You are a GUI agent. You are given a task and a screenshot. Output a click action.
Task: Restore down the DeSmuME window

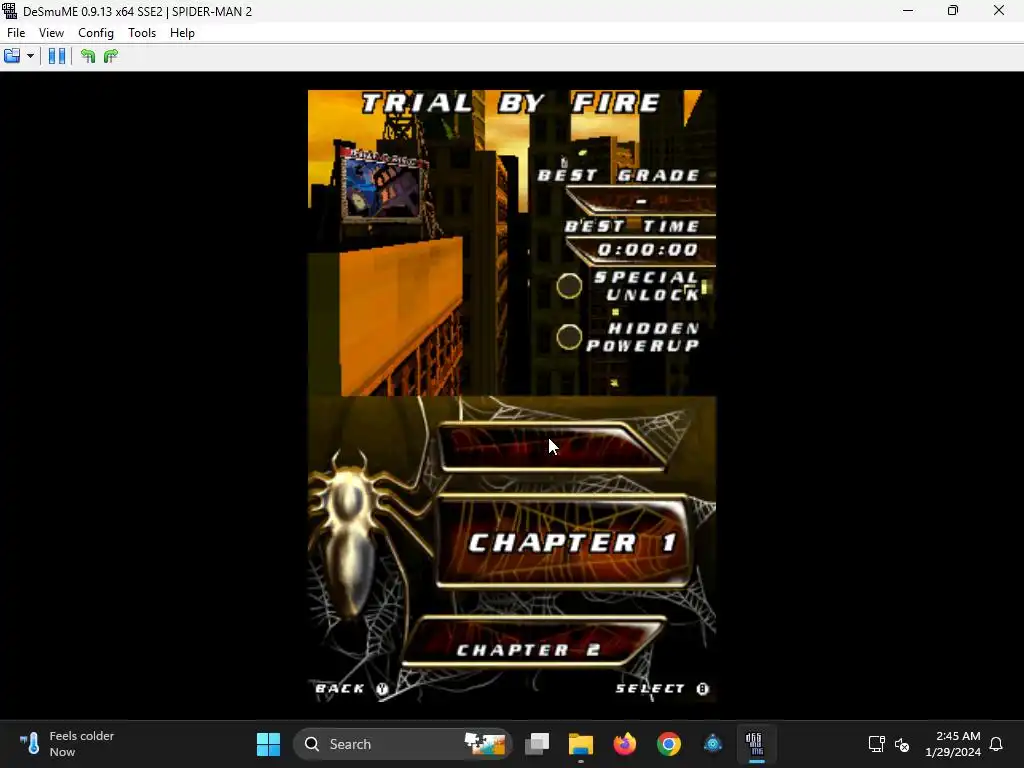[953, 10]
